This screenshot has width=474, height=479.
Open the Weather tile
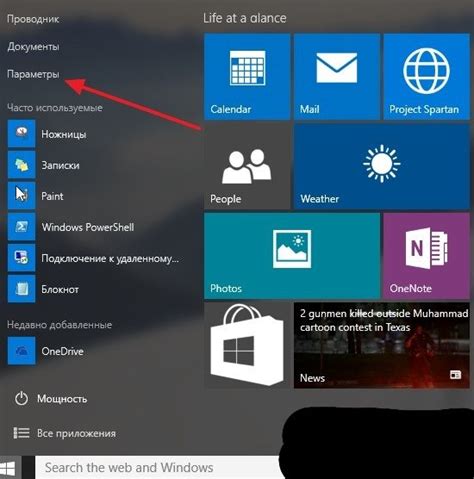(x=382, y=166)
